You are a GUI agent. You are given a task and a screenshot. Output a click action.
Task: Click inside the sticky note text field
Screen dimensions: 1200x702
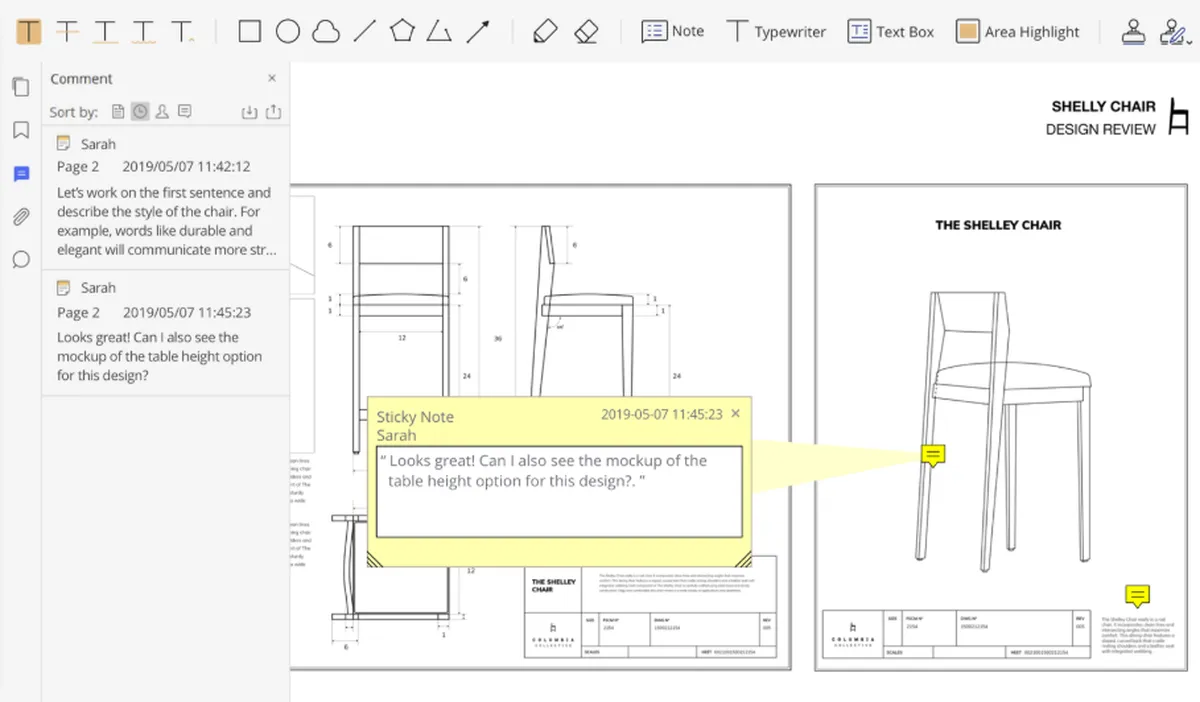559,493
